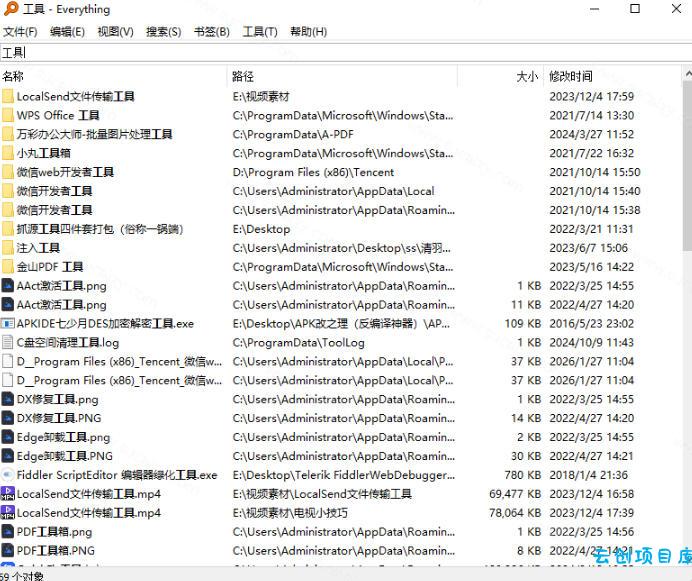Viewport: 692px width, 581px height.
Task: Click icon of 1 KB AAct激活工具.png
Action: coord(8,286)
